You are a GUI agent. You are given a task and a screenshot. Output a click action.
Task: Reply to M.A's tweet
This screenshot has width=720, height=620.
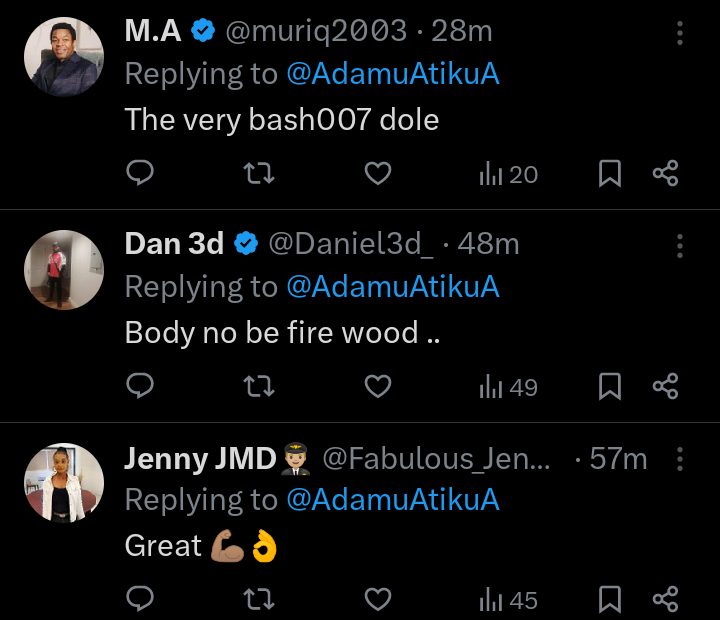pyautogui.click(x=141, y=174)
